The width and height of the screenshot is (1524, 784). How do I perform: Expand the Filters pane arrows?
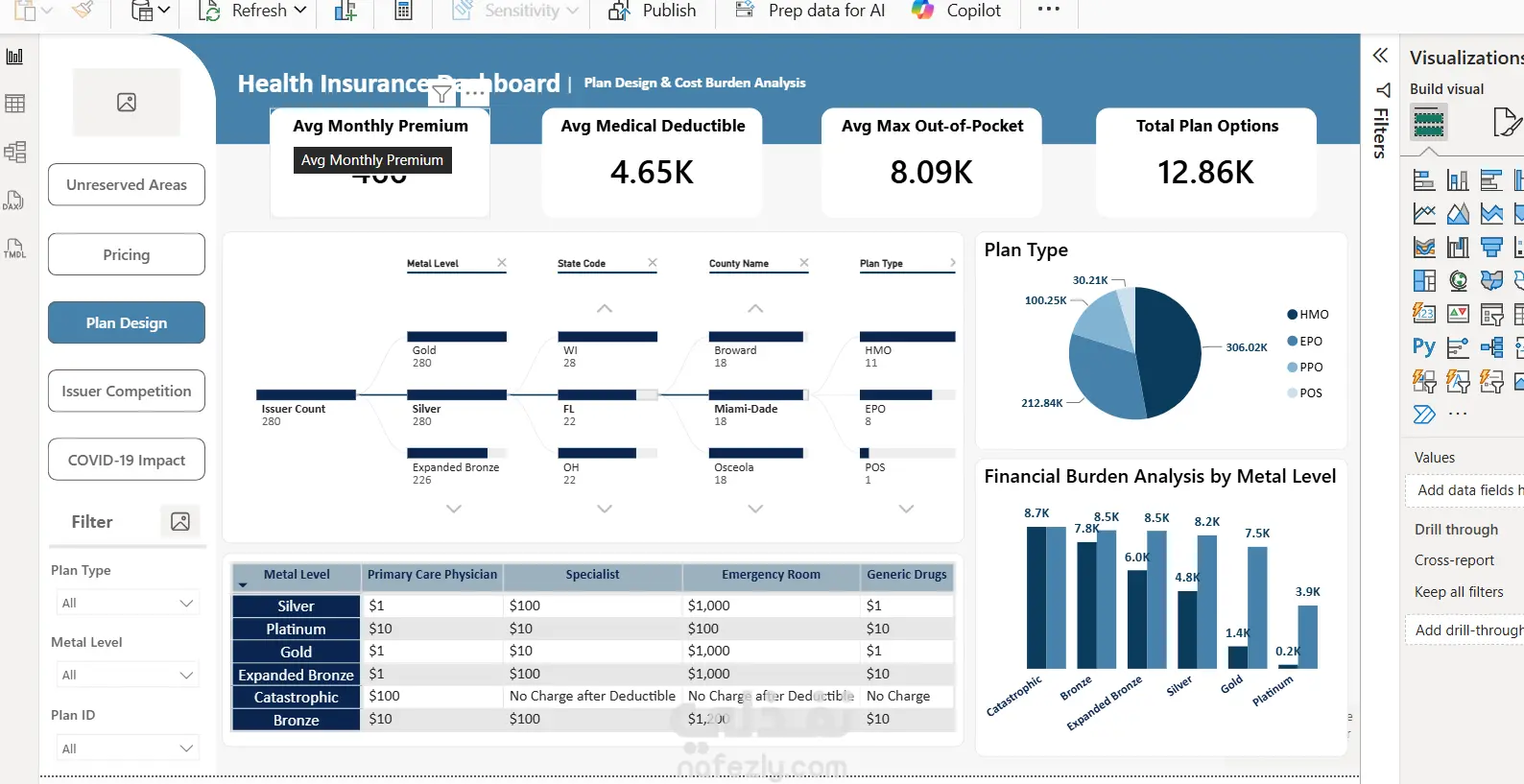1380,56
